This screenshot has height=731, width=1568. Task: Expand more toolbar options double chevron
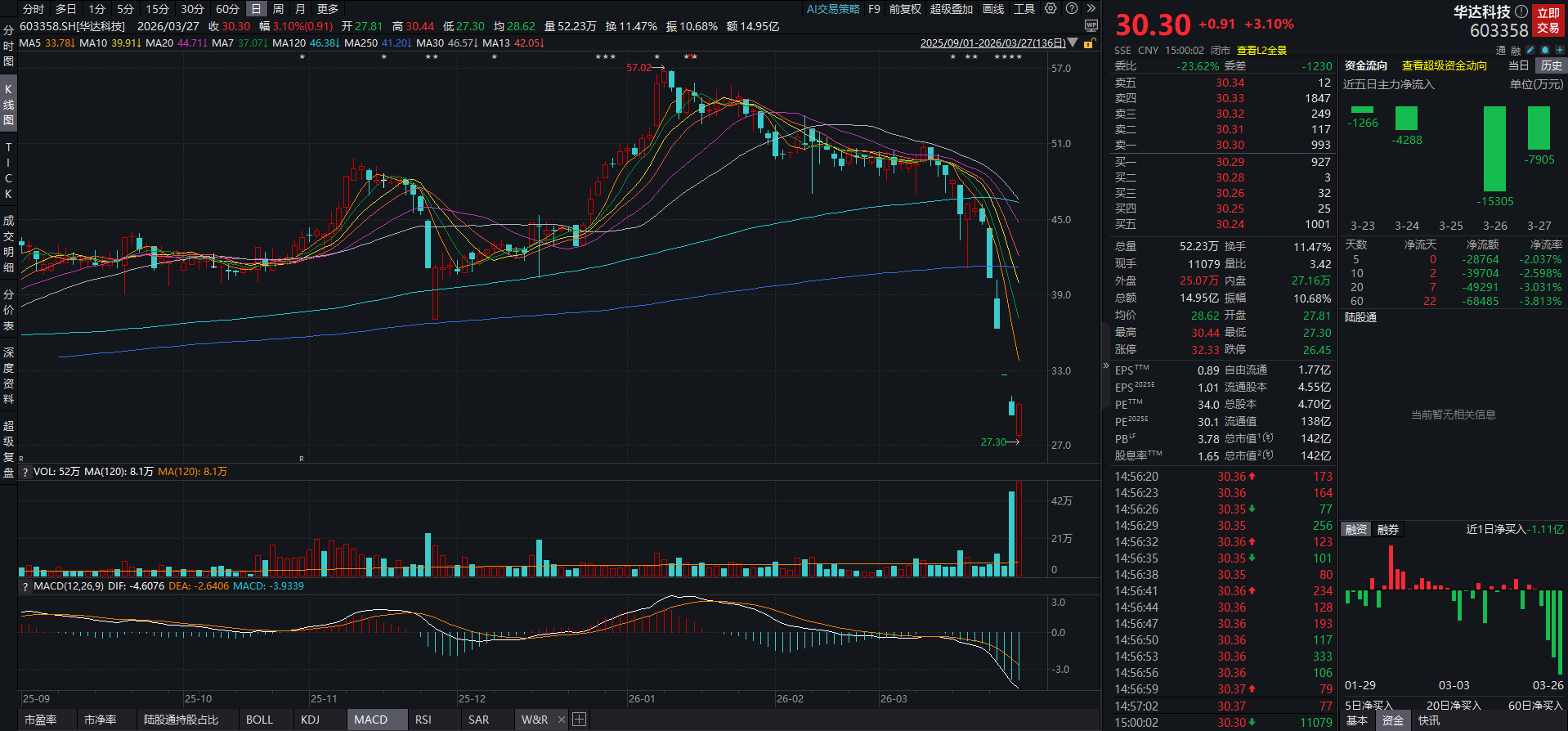(x=1091, y=9)
